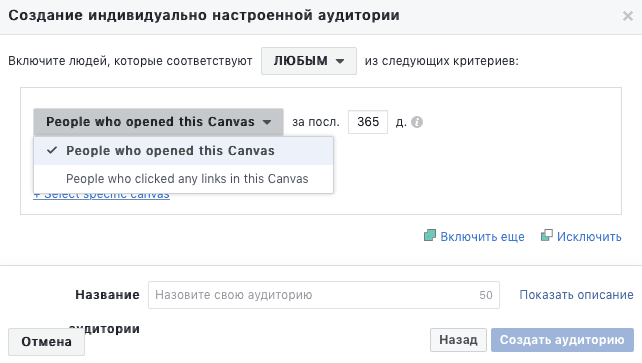Click the Включить еще link text
642x363 pixels.
click(x=482, y=237)
